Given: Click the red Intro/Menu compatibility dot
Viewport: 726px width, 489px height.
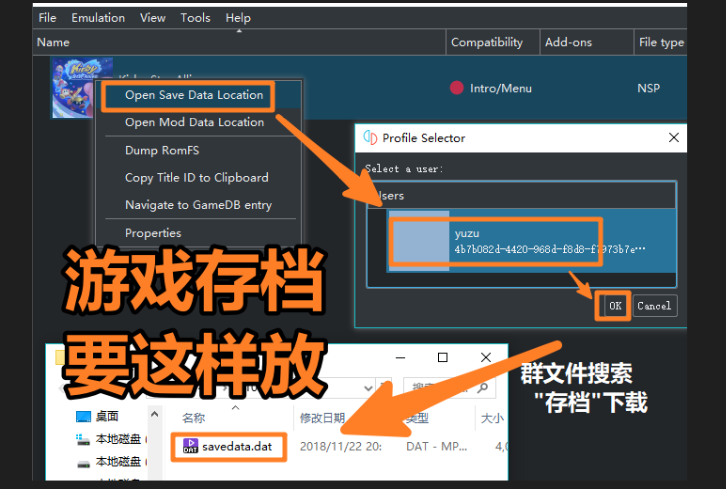Looking at the screenshot, I should (x=457, y=88).
